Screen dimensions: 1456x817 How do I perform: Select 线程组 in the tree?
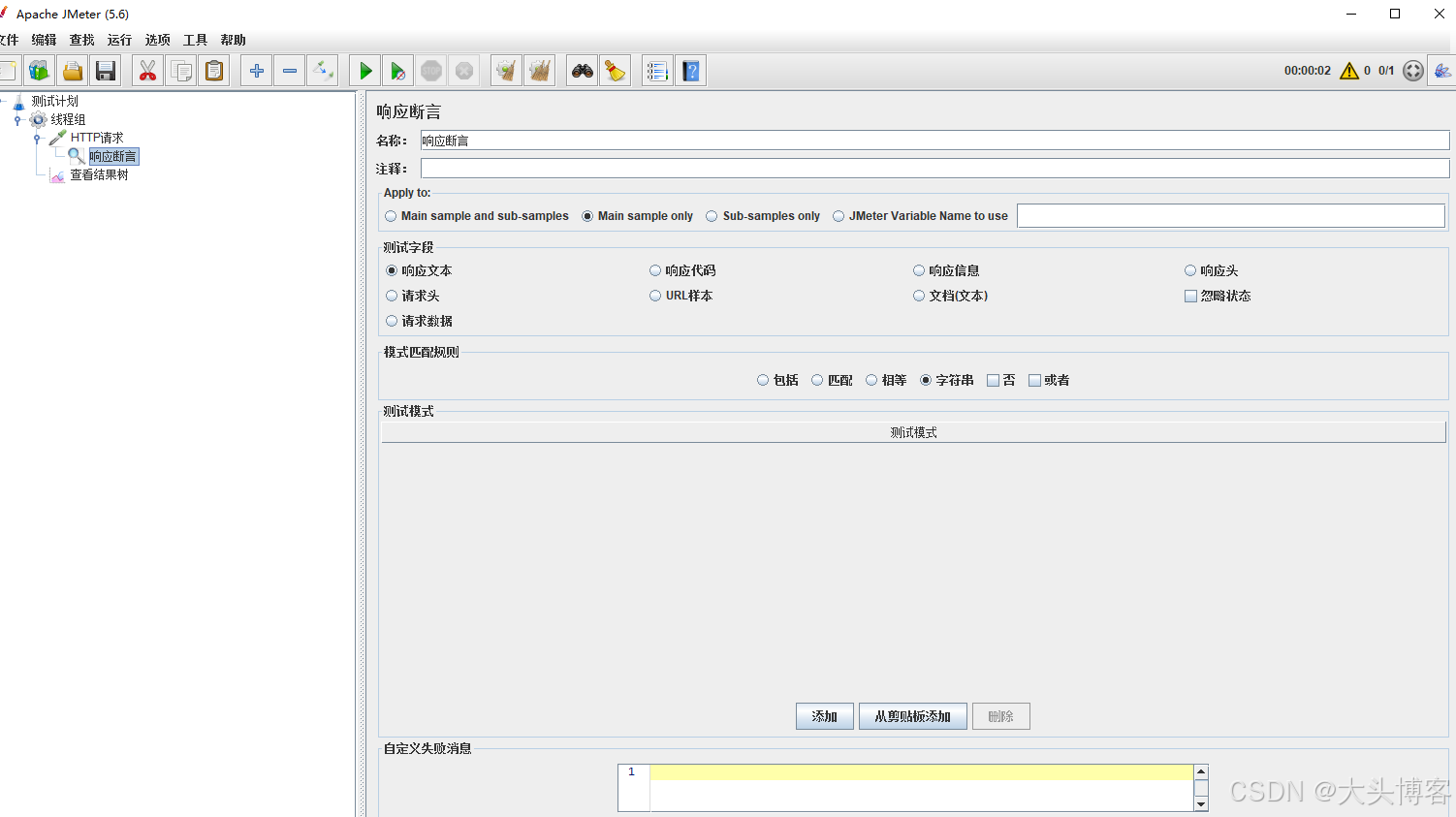(x=68, y=119)
